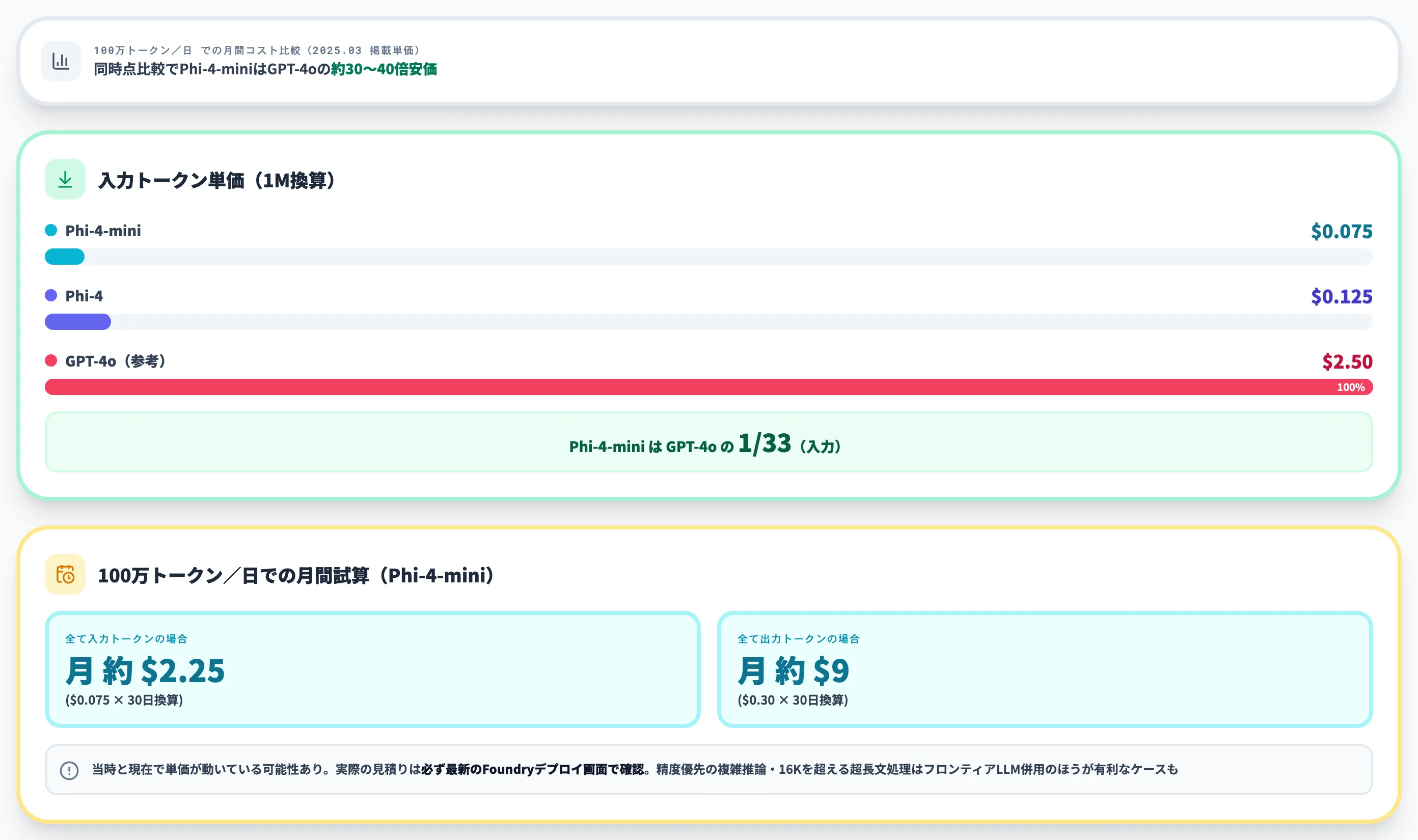Click the info circle icon in the note

[69, 770]
